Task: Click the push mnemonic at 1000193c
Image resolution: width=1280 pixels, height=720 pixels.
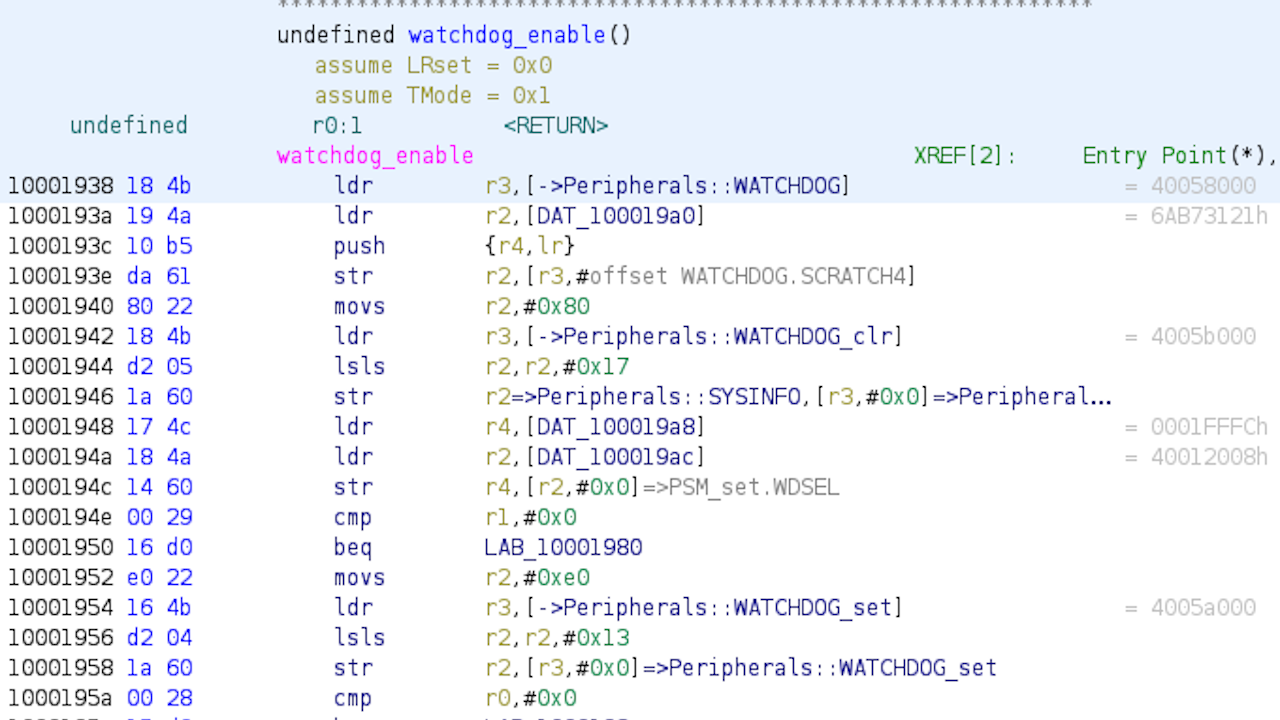Action: coord(359,246)
